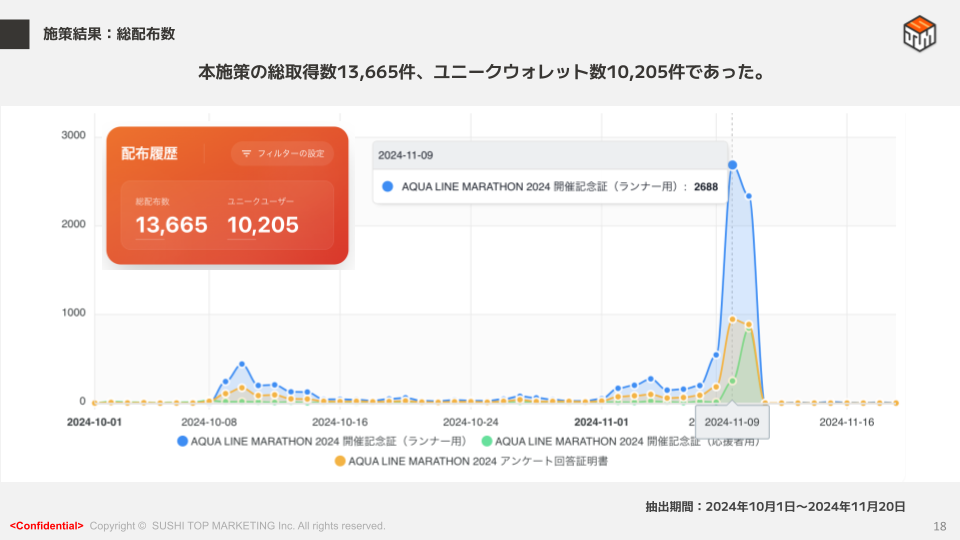Click the page number 18
The width and height of the screenshot is (960, 540).
tap(940, 526)
